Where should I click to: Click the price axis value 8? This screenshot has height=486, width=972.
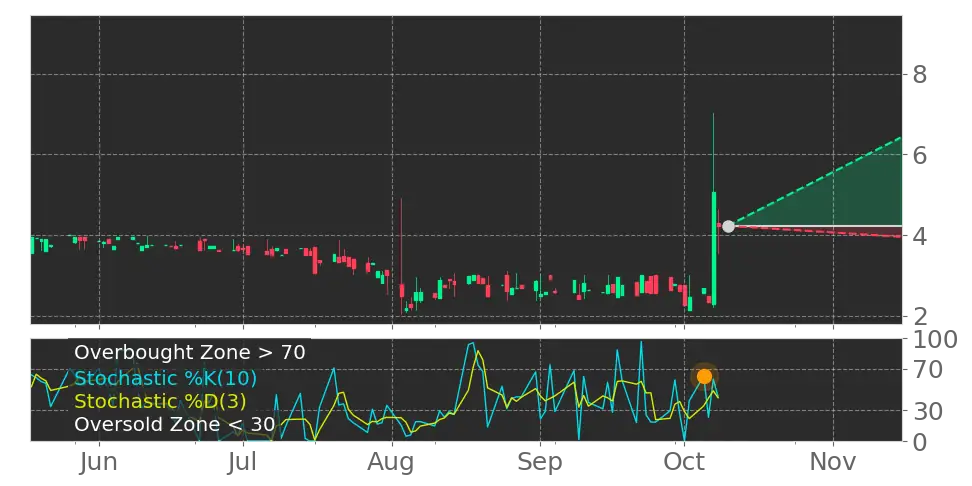(x=919, y=75)
